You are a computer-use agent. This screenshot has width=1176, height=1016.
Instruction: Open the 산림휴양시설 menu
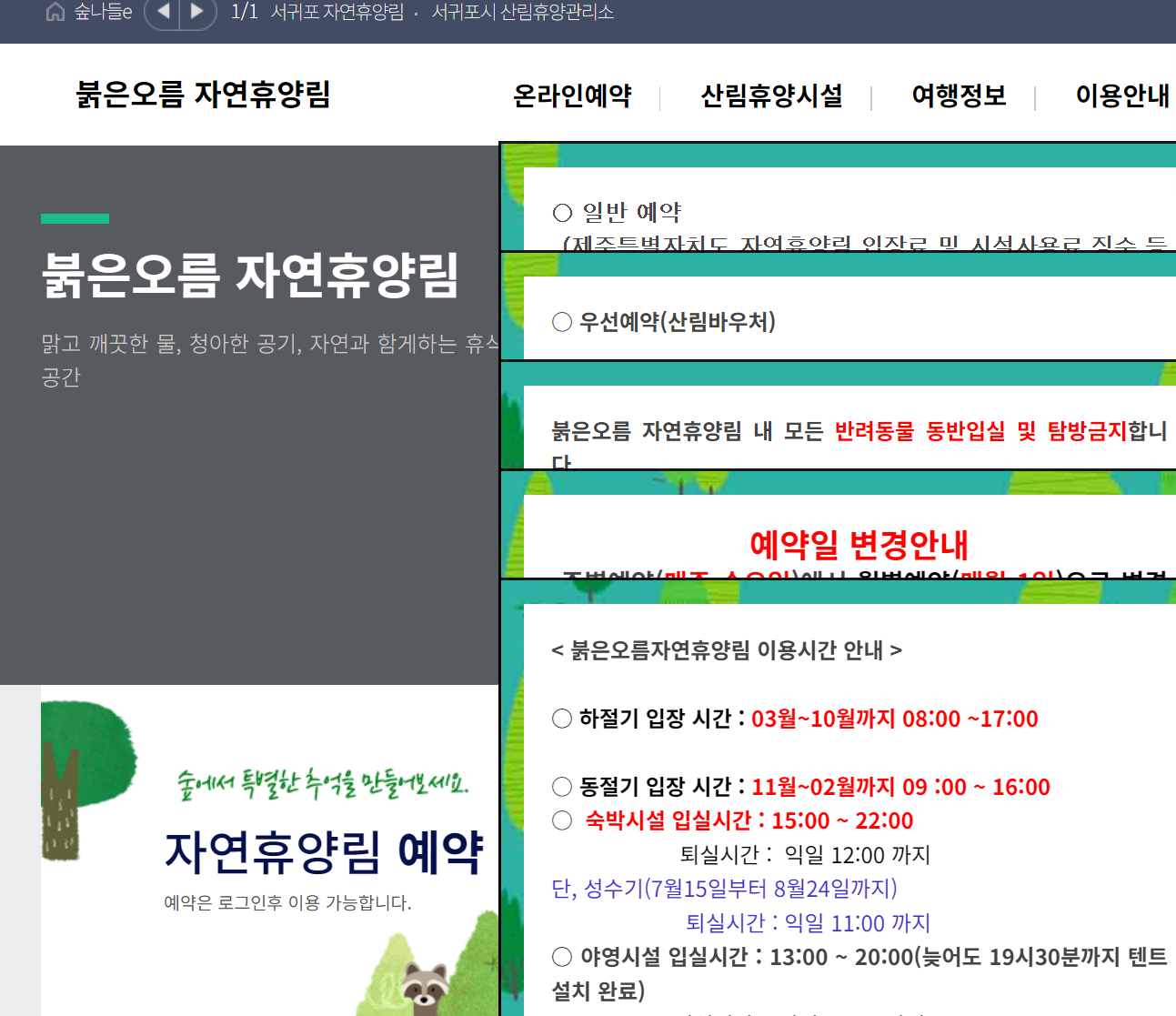[771, 96]
